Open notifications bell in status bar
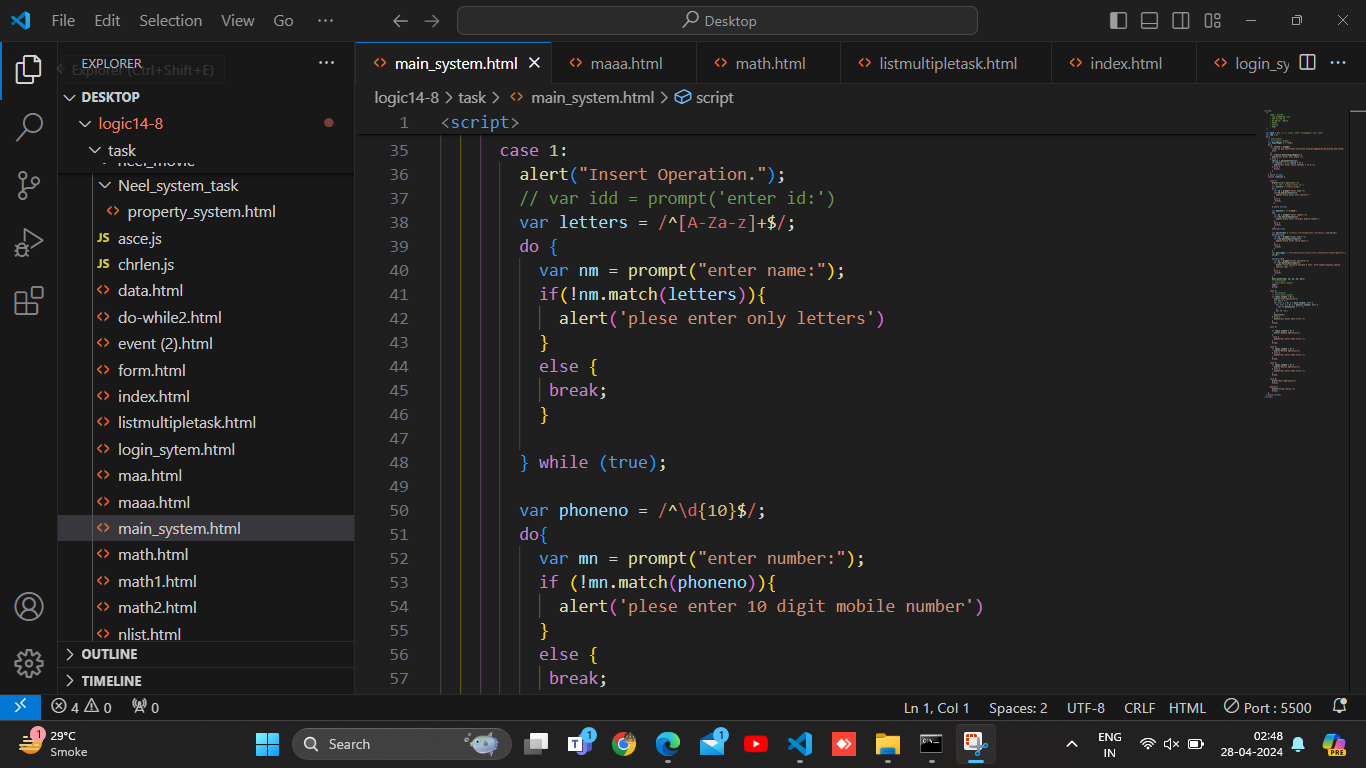 tap(1340, 707)
